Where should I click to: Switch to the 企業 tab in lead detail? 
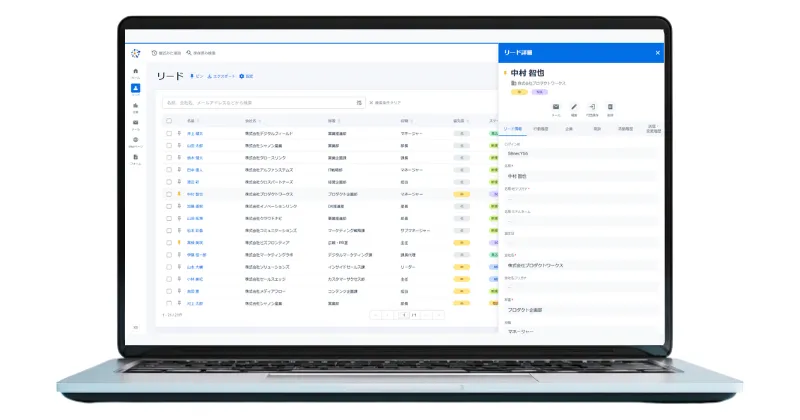(x=568, y=130)
